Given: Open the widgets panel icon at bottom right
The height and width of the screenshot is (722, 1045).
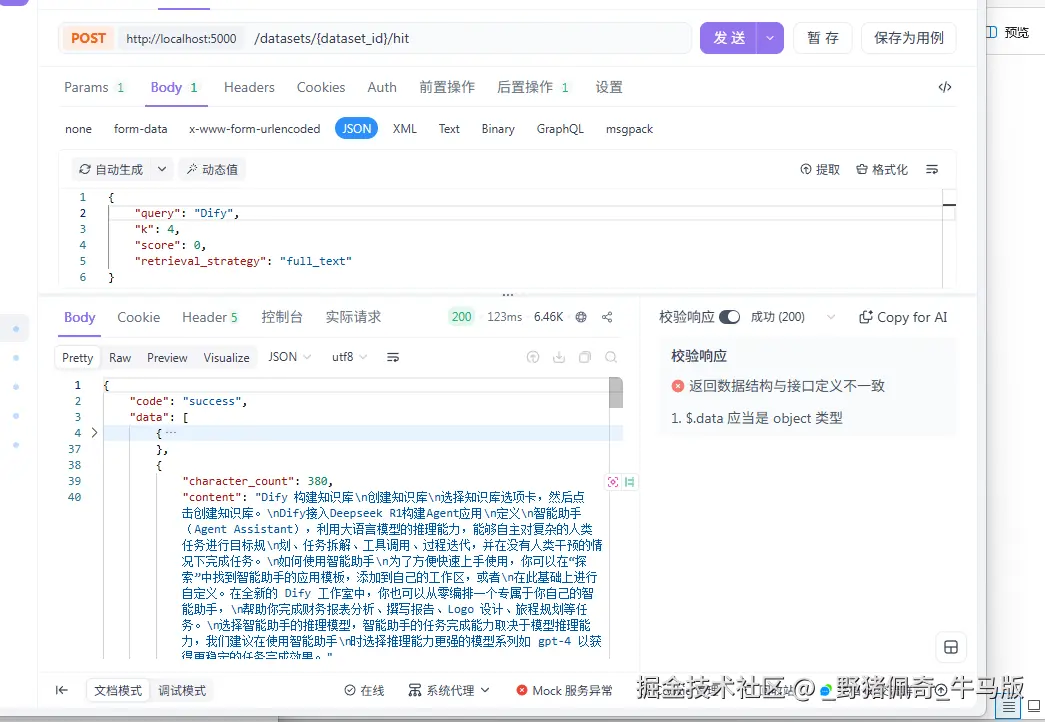Looking at the screenshot, I should click(950, 647).
